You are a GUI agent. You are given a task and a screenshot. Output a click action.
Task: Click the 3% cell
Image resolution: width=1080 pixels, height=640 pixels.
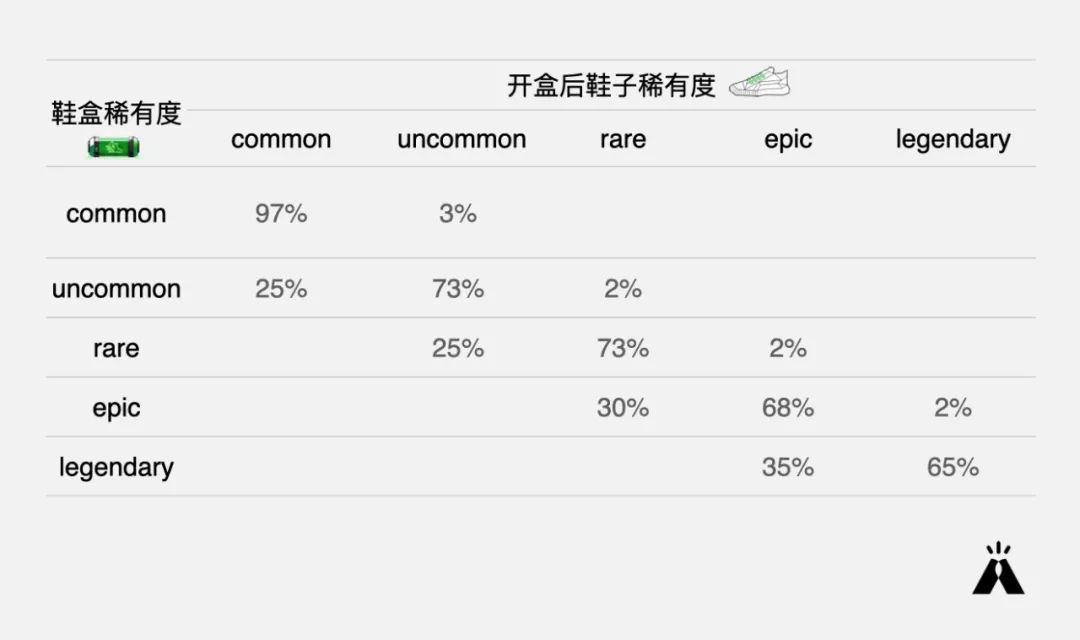[x=458, y=214]
